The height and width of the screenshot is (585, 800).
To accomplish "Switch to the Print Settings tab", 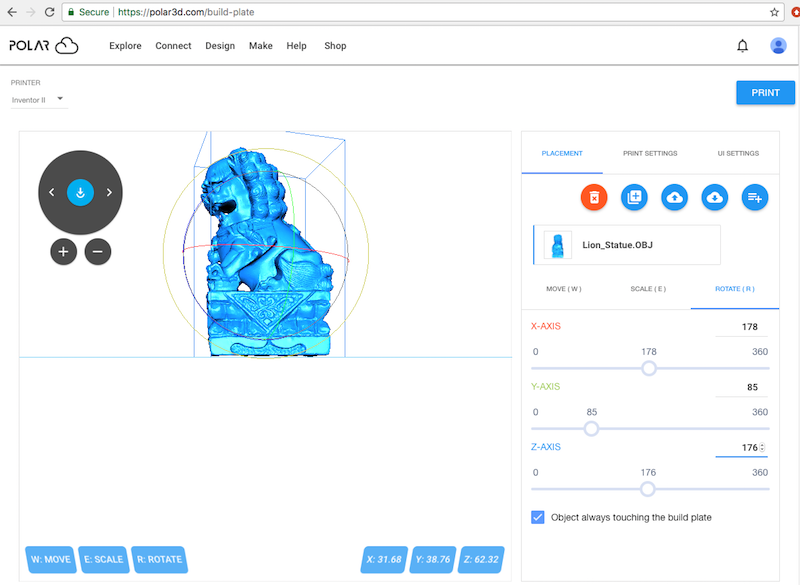I will click(x=650, y=154).
